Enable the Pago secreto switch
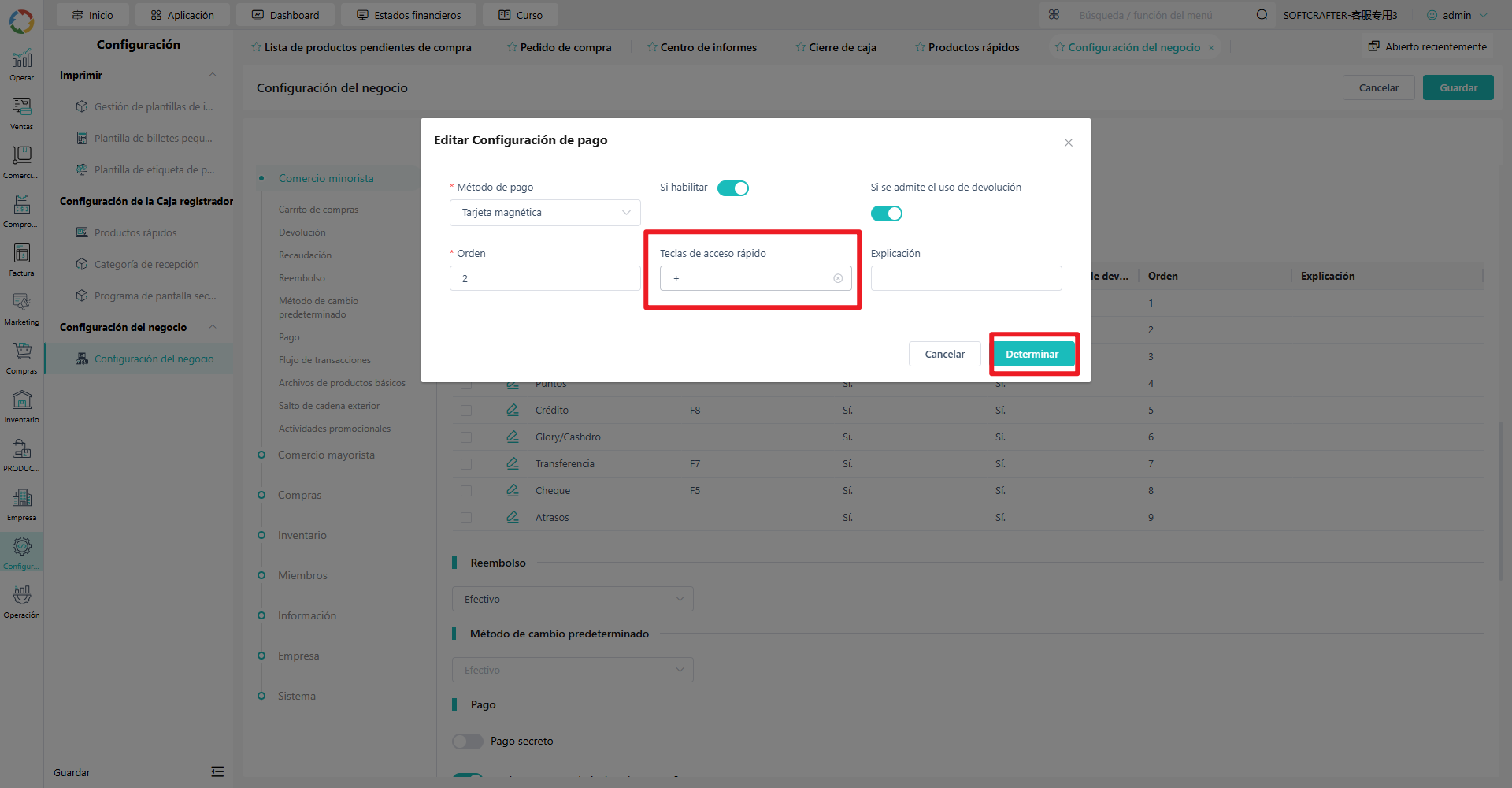Screen dimensions: 1512x788 468,742
